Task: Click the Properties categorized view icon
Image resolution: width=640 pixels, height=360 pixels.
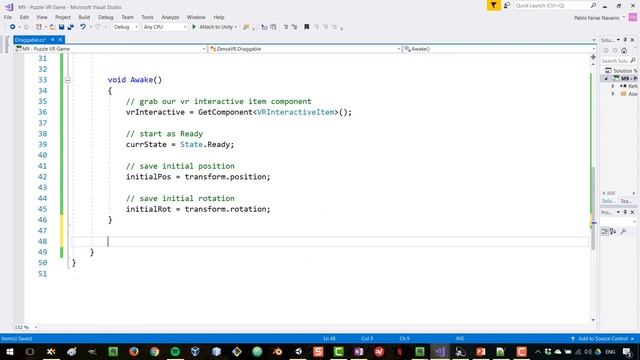Action: point(604,231)
